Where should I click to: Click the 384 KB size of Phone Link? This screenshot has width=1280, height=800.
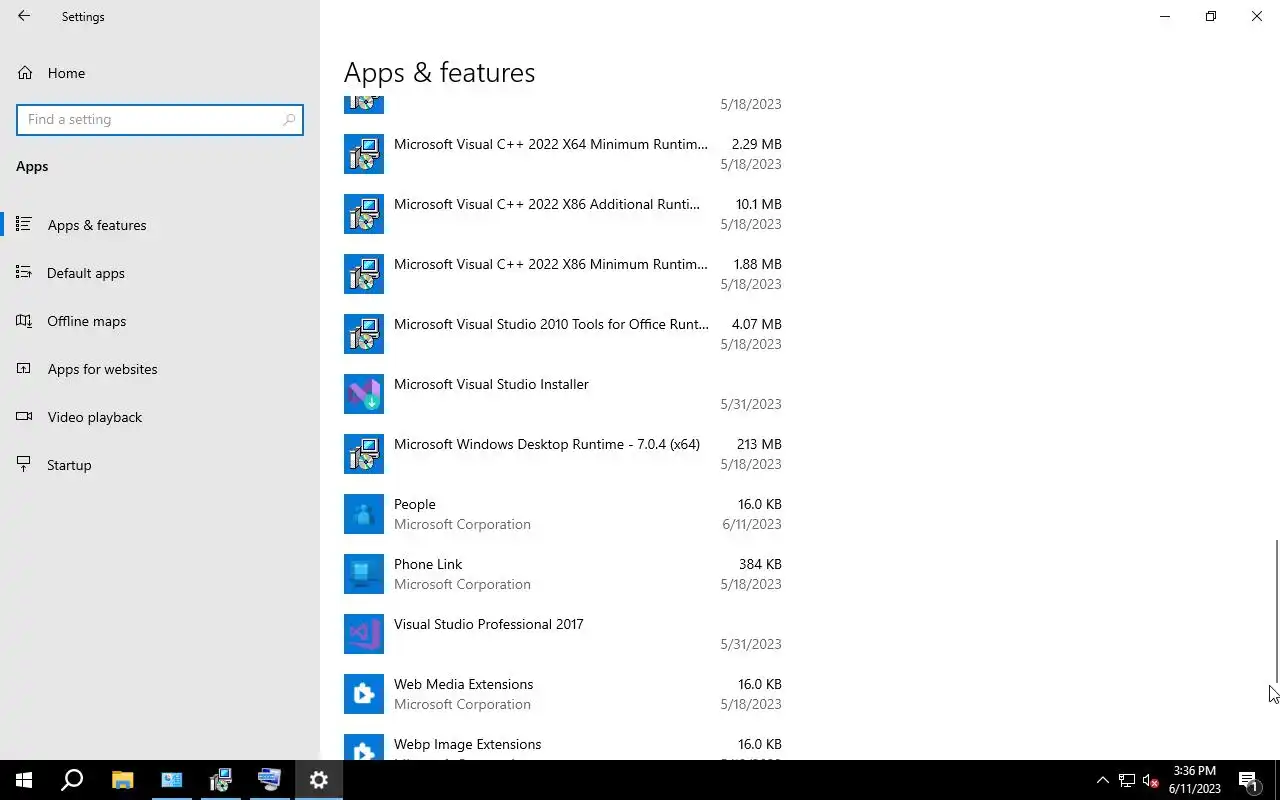(760, 564)
